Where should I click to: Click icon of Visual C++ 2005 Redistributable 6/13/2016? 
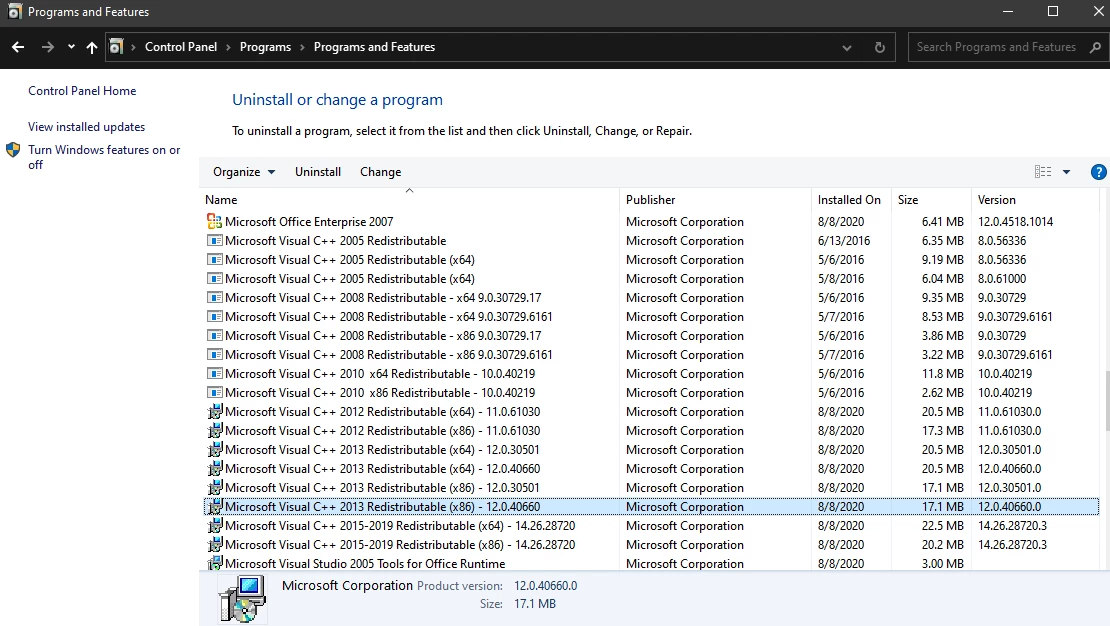[214, 241]
